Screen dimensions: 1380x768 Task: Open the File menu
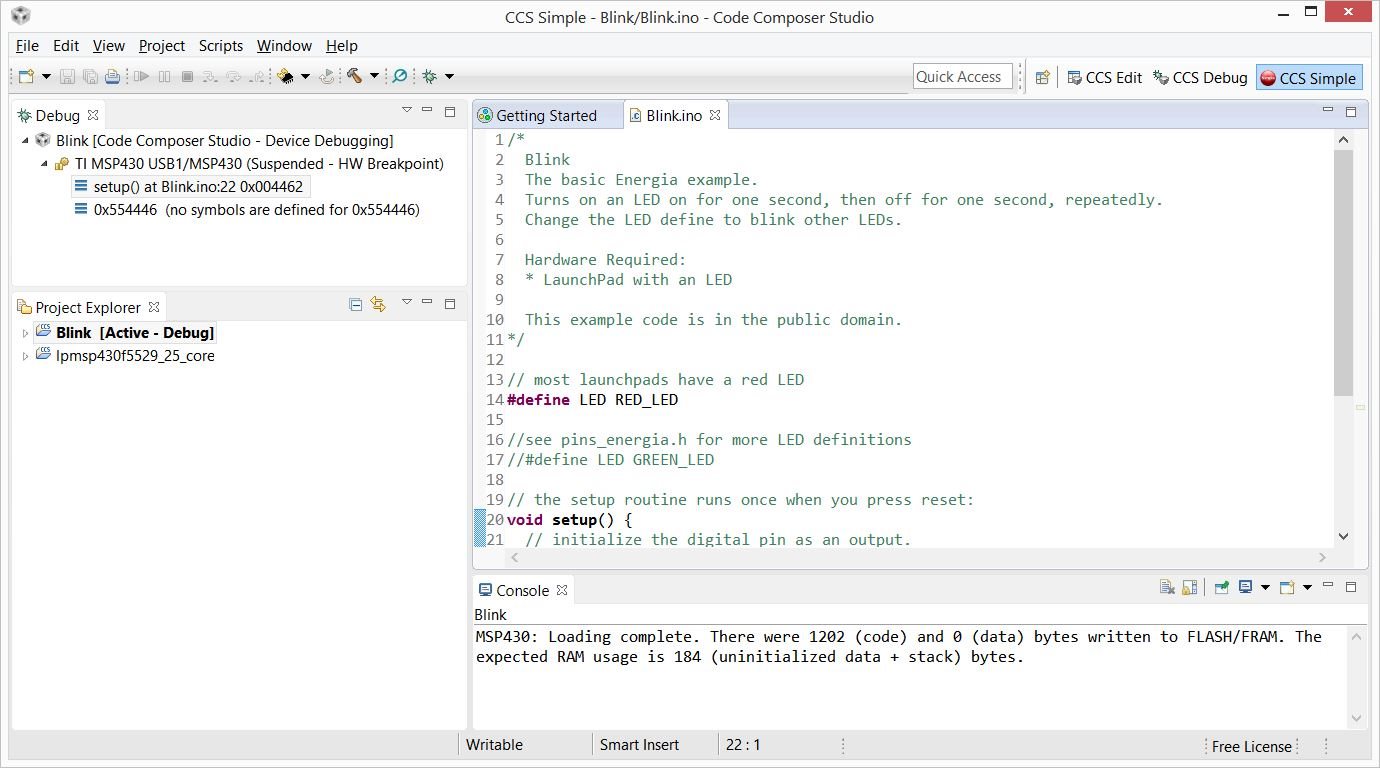pyautogui.click(x=27, y=46)
